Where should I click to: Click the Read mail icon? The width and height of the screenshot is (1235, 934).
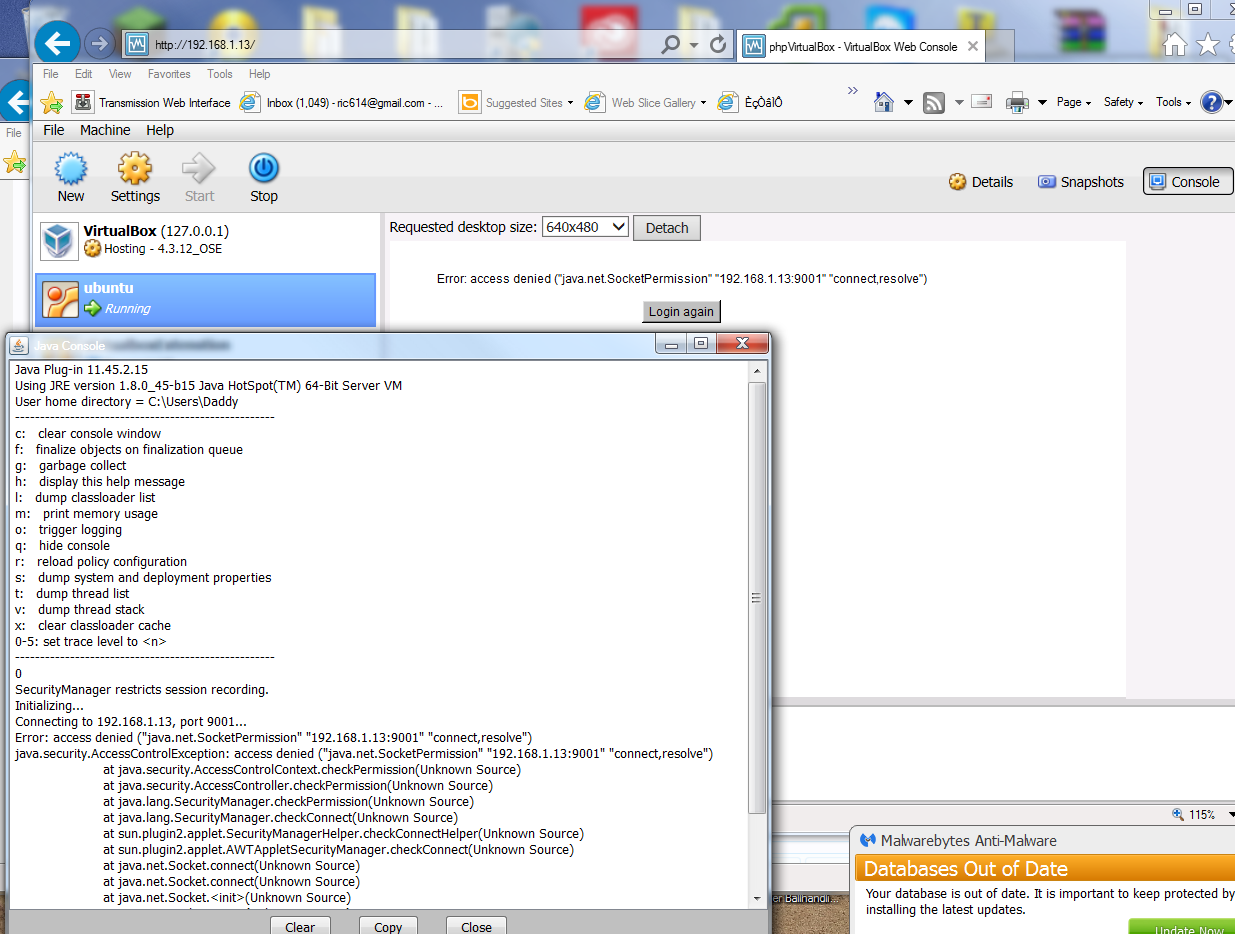(981, 102)
